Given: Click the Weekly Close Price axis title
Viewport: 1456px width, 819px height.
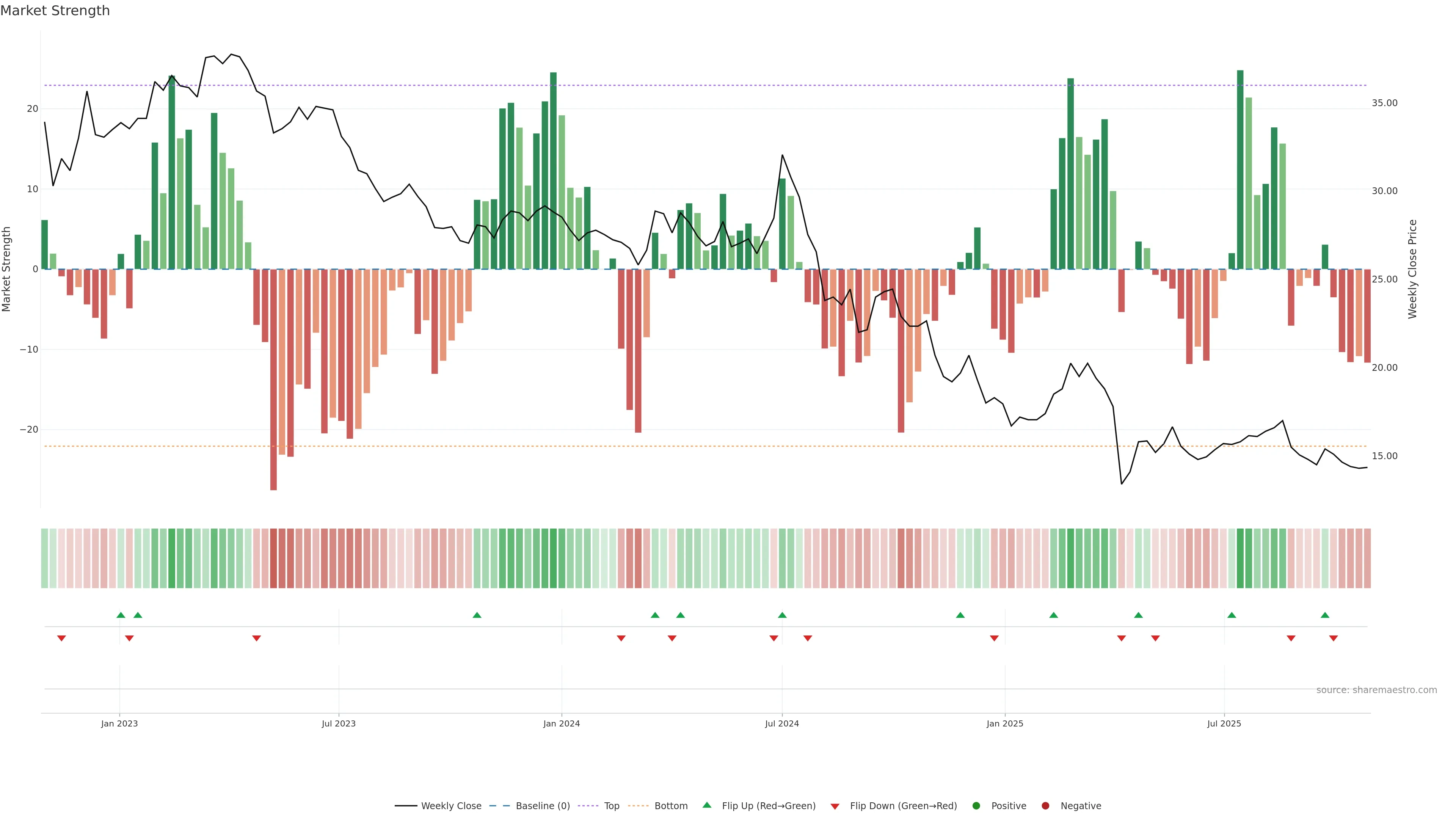Looking at the screenshot, I should coord(1412,269).
